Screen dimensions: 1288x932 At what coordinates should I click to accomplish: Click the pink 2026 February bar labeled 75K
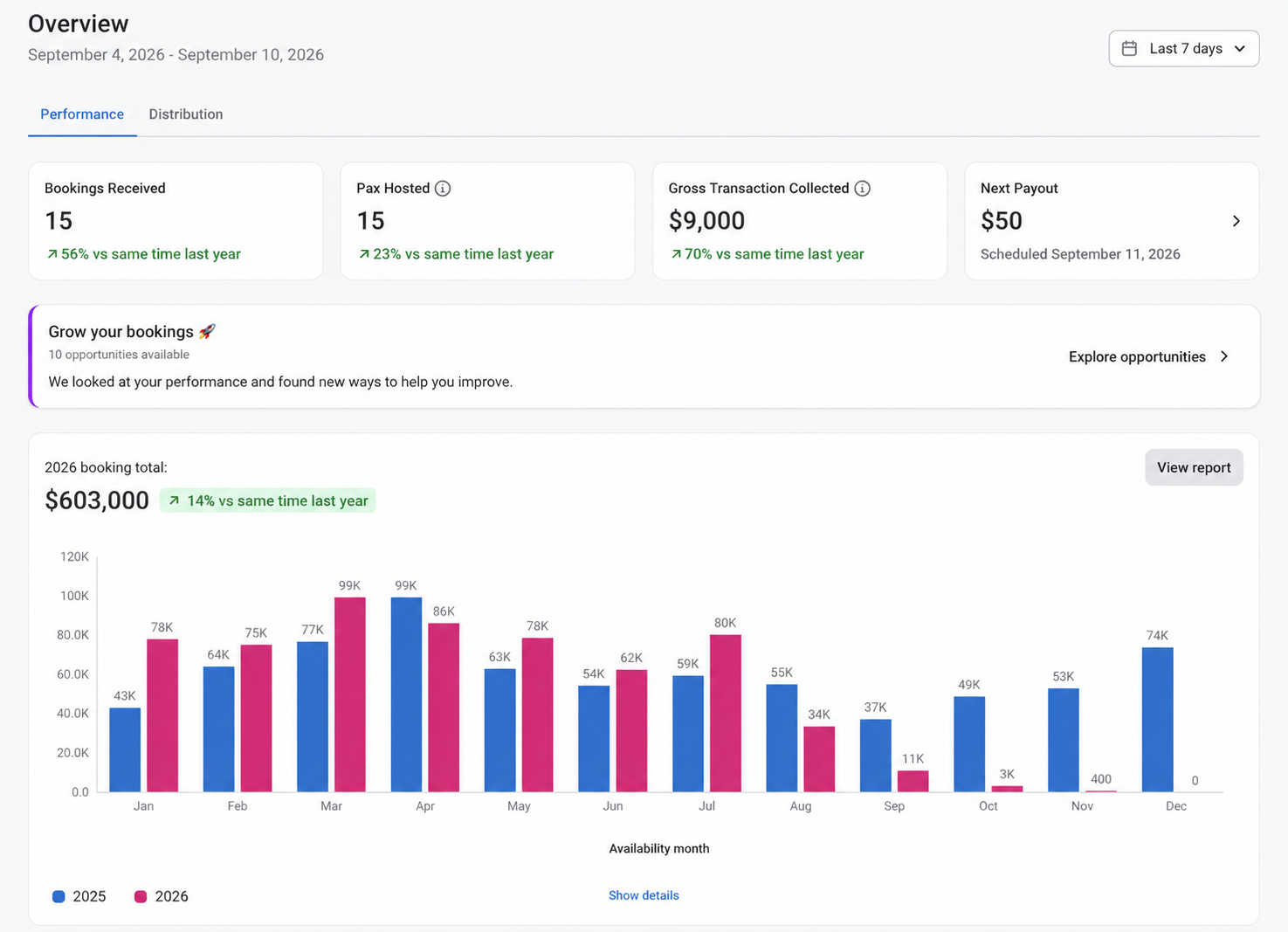(256, 718)
